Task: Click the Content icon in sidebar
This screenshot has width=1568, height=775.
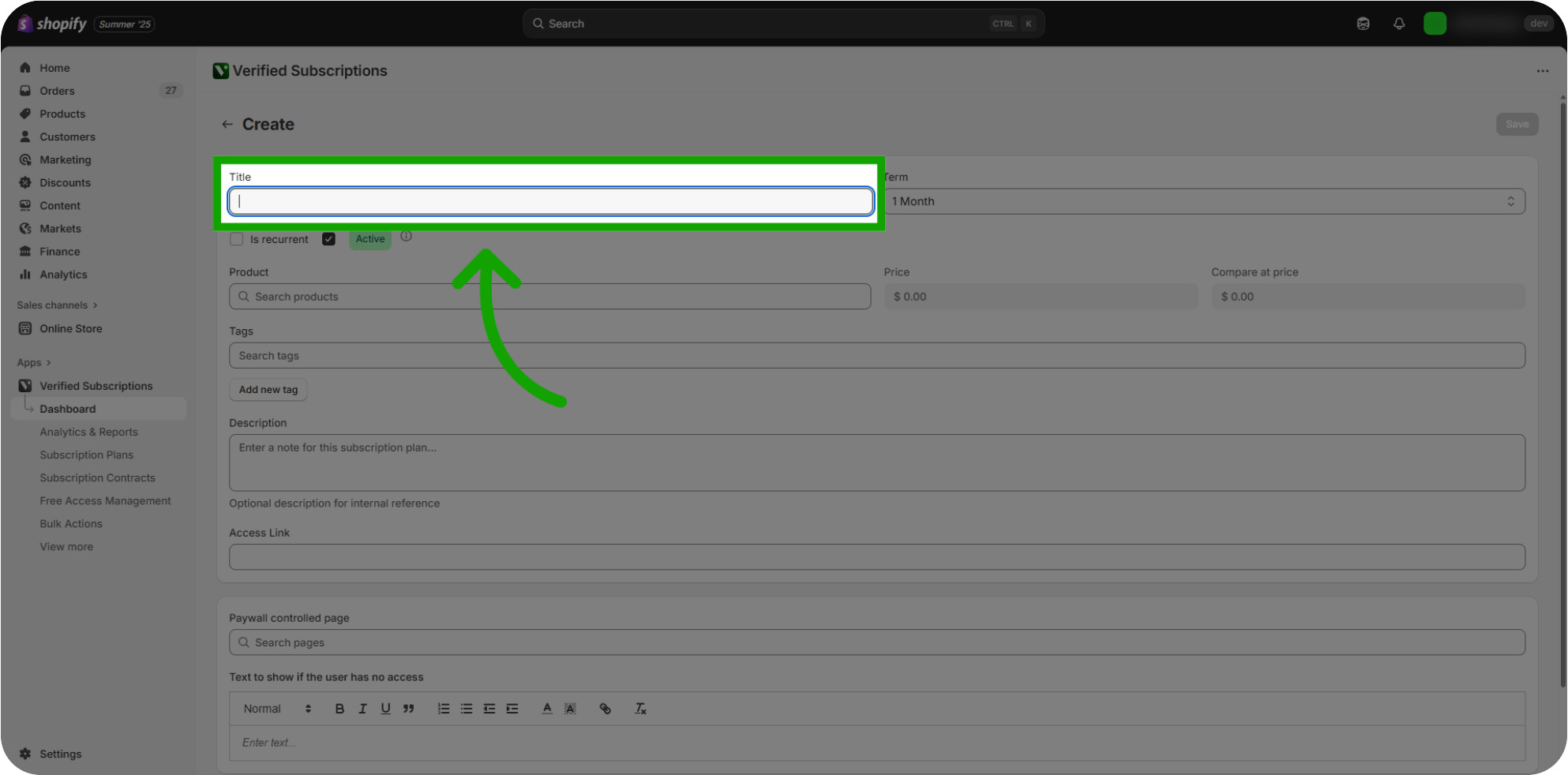Action: (x=25, y=205)
